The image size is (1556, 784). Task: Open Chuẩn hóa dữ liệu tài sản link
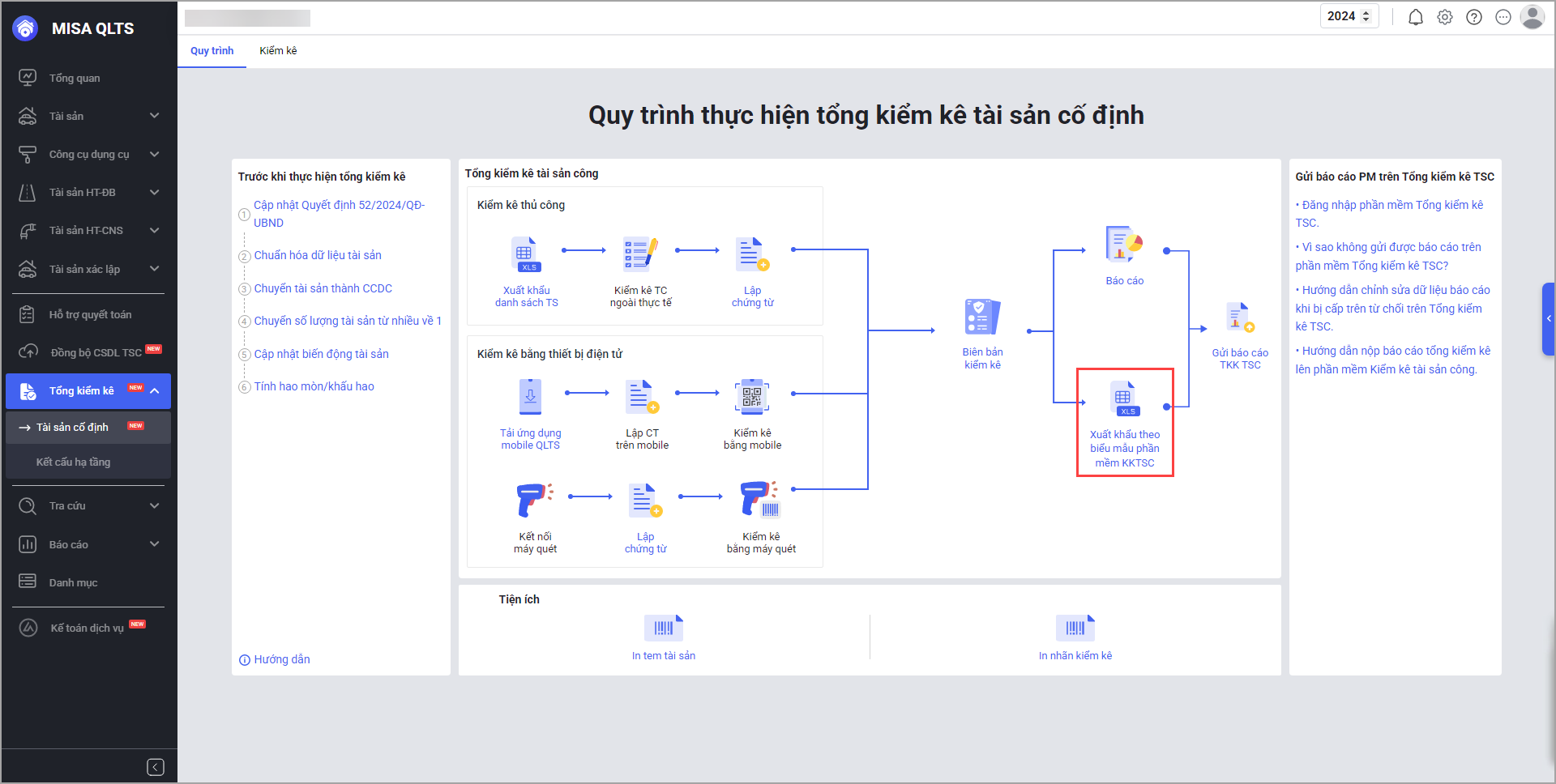pos(318,255)
